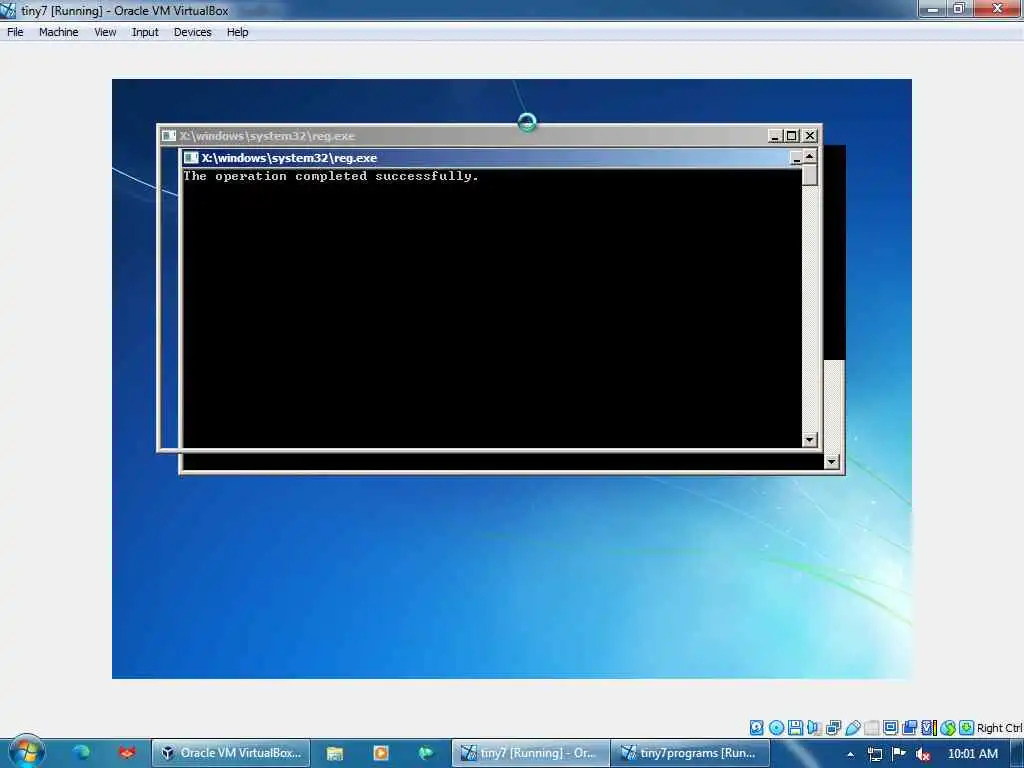The image size is (1024, 768).
Task: Click the USB devices status icon
Action: pyautogui.click(x=853, y=728)
